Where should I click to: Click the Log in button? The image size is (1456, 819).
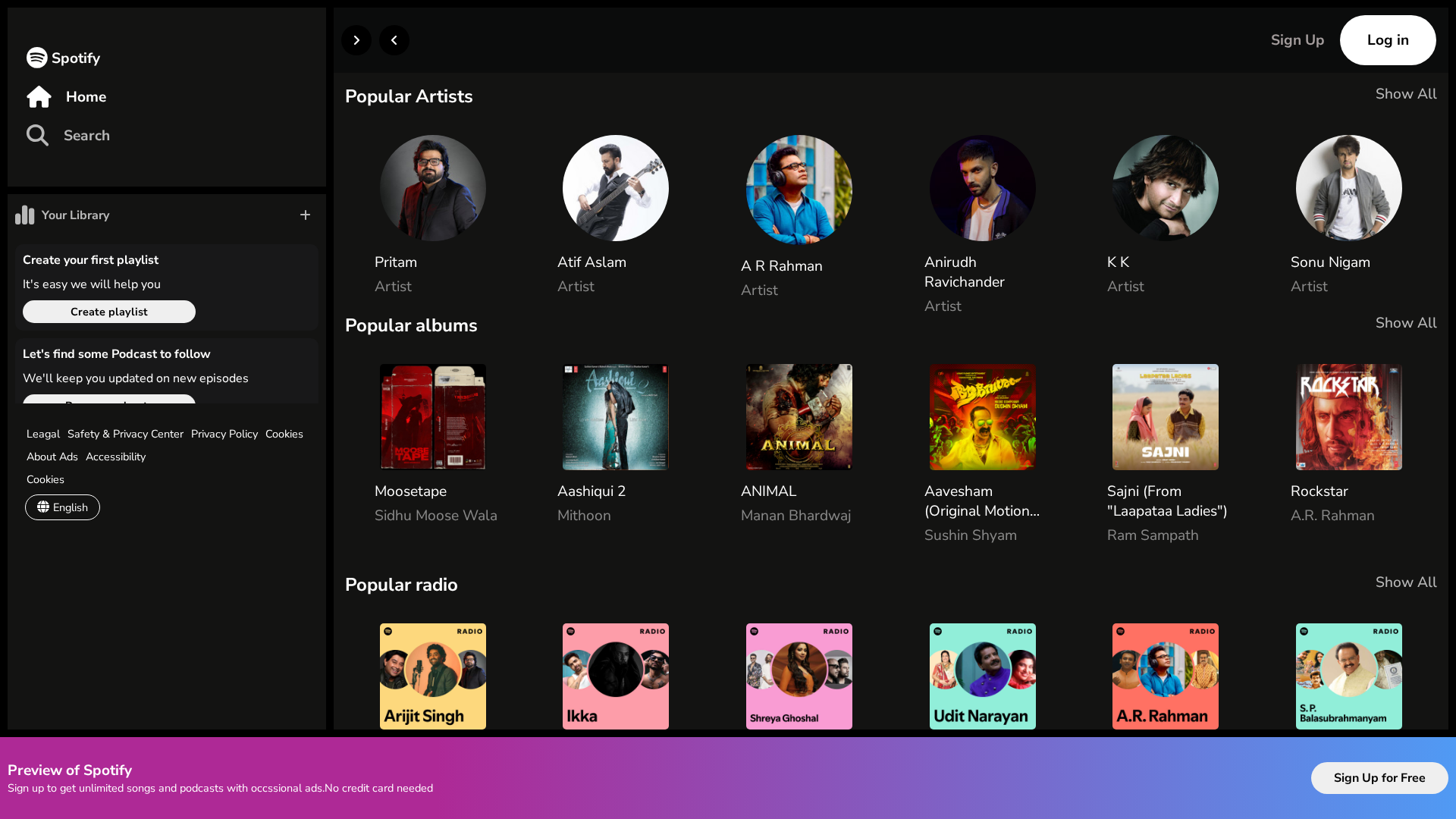1388,40
